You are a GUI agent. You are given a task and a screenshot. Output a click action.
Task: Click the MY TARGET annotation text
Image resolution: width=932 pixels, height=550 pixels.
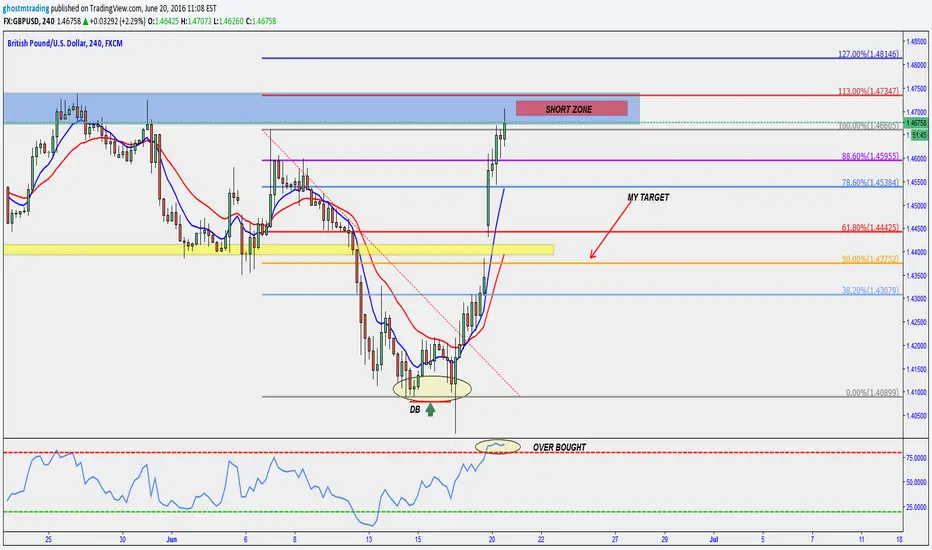(648, 197)
